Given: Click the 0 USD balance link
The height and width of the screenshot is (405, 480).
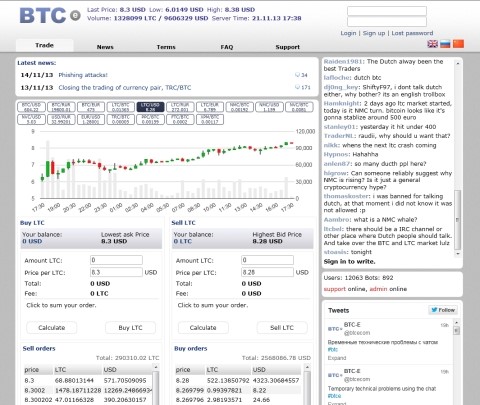Looking at the screenshot, I should pos(32,241).
